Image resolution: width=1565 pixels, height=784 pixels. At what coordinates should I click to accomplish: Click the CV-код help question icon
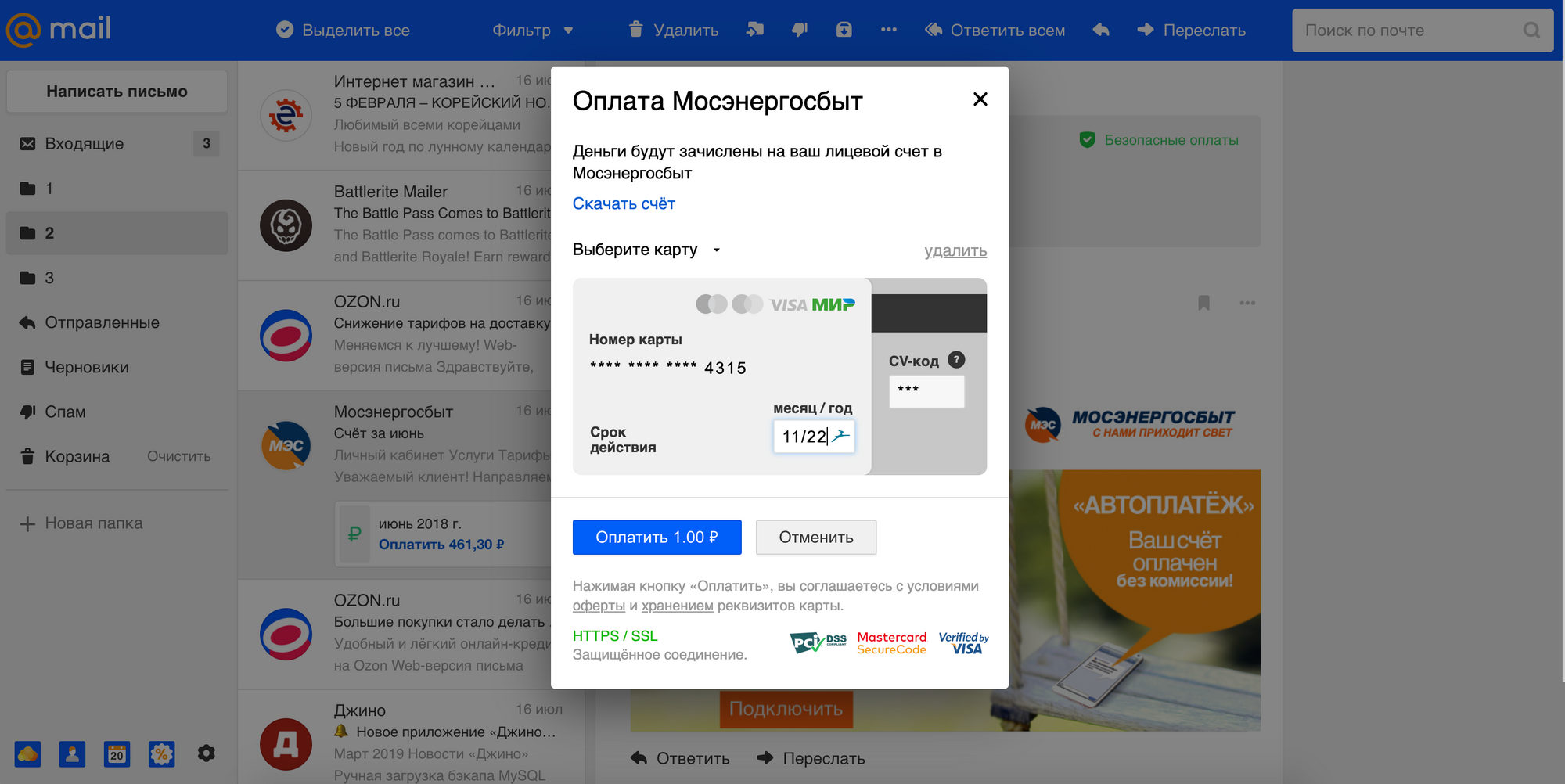pyautogui.click(x=956, y=360)
